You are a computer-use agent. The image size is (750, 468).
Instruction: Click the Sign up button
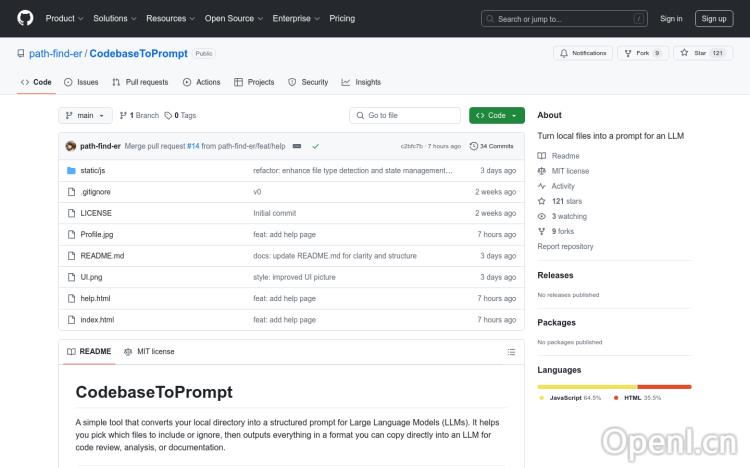714,18
